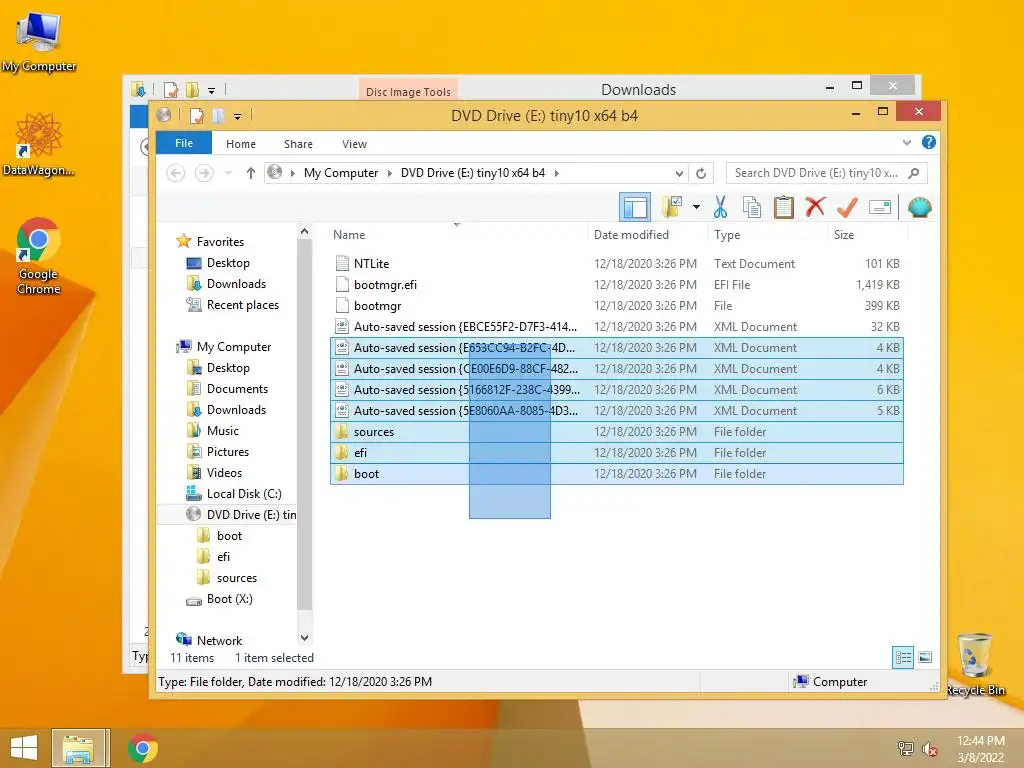Switch to the Home ribbon tab
Image resolution: width=1024 pixels, height=768 pixels.
(241, 144)
